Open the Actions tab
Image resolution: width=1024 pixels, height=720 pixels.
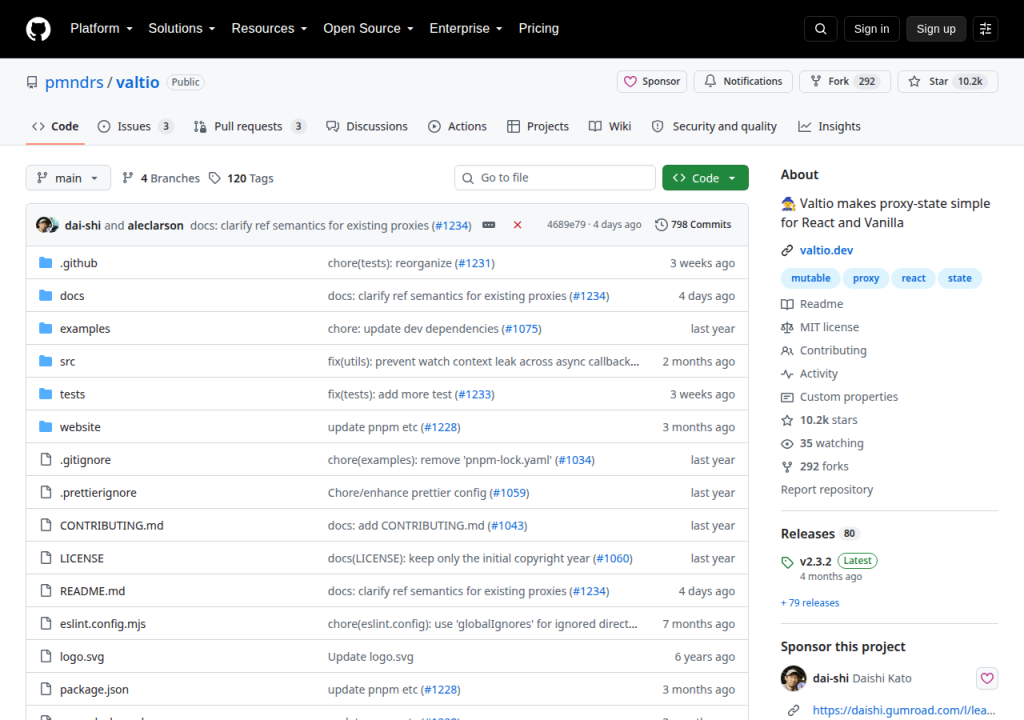[457, 127]
